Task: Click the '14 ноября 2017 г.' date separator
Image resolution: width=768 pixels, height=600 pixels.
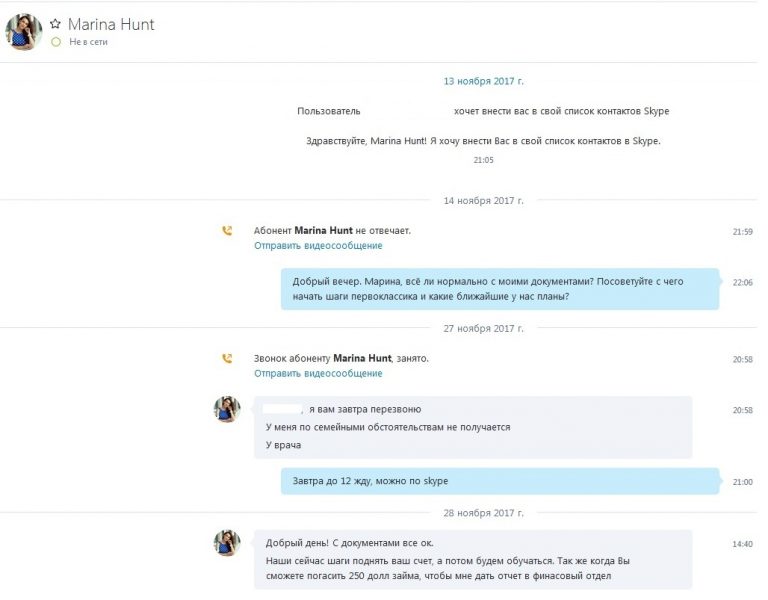Action: click(x=483, y=201)
